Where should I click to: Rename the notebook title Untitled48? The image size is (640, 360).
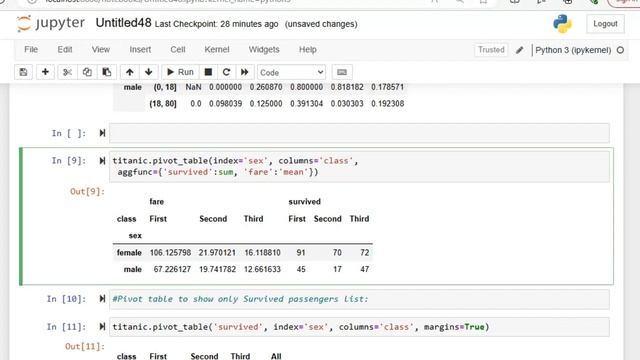point(123,23)
